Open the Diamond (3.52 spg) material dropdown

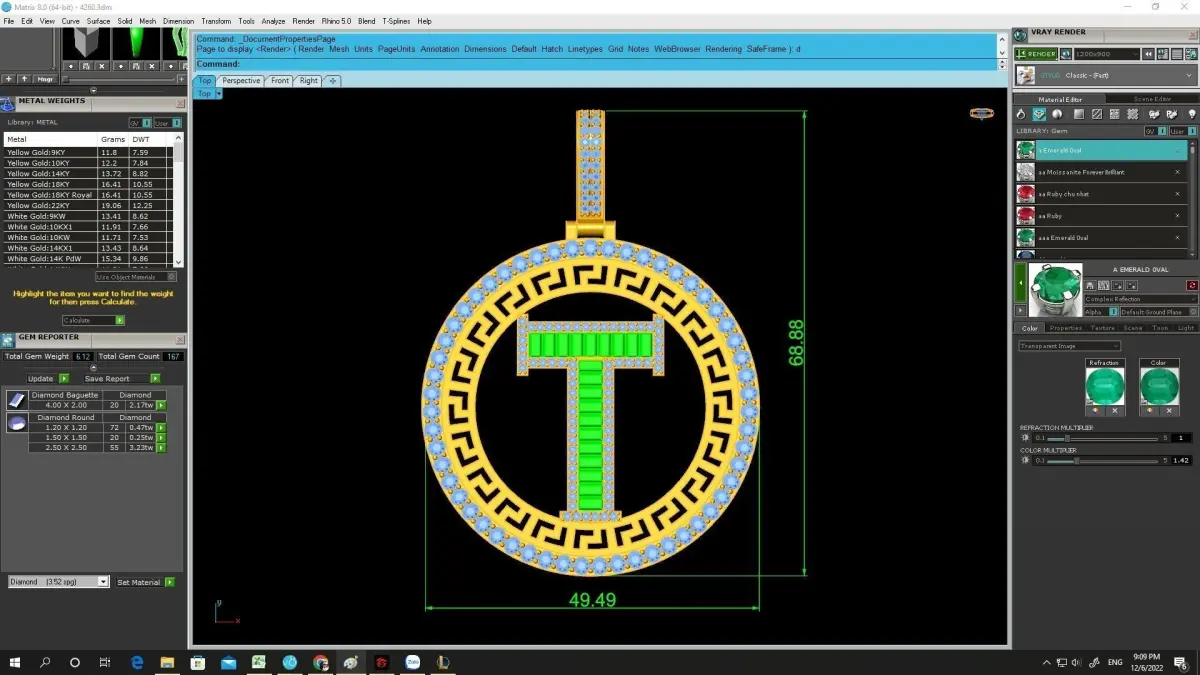[x=58, y=582]
